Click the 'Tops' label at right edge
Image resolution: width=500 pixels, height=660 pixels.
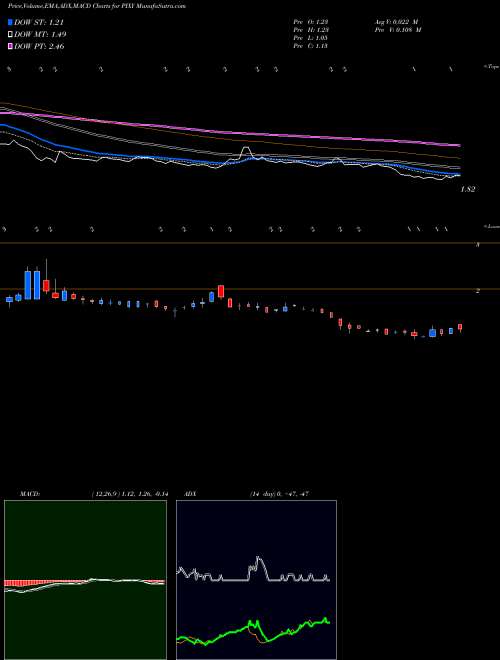click(x=492, y=67)
